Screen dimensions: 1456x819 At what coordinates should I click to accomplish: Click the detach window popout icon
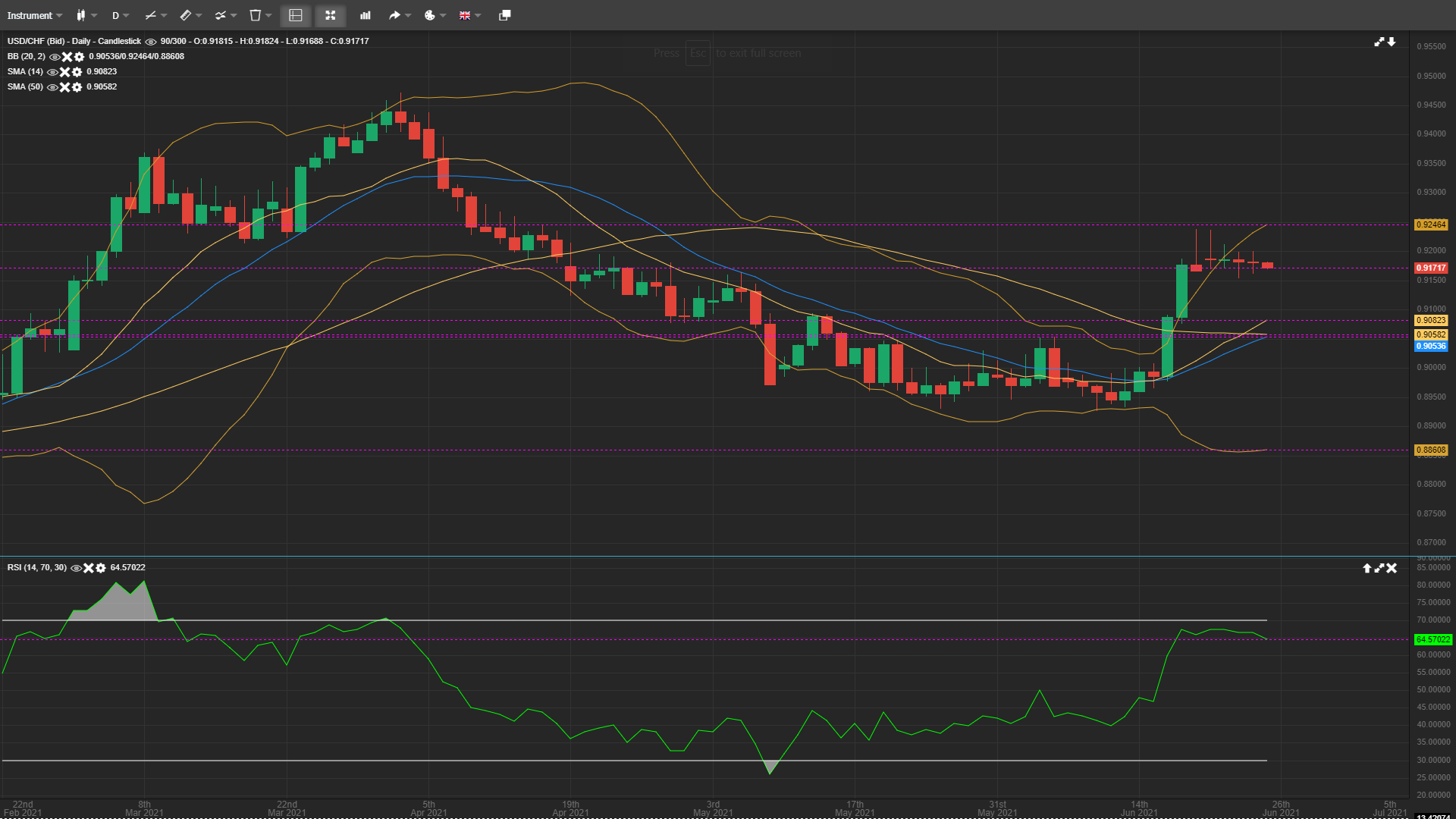pos(505,15)
